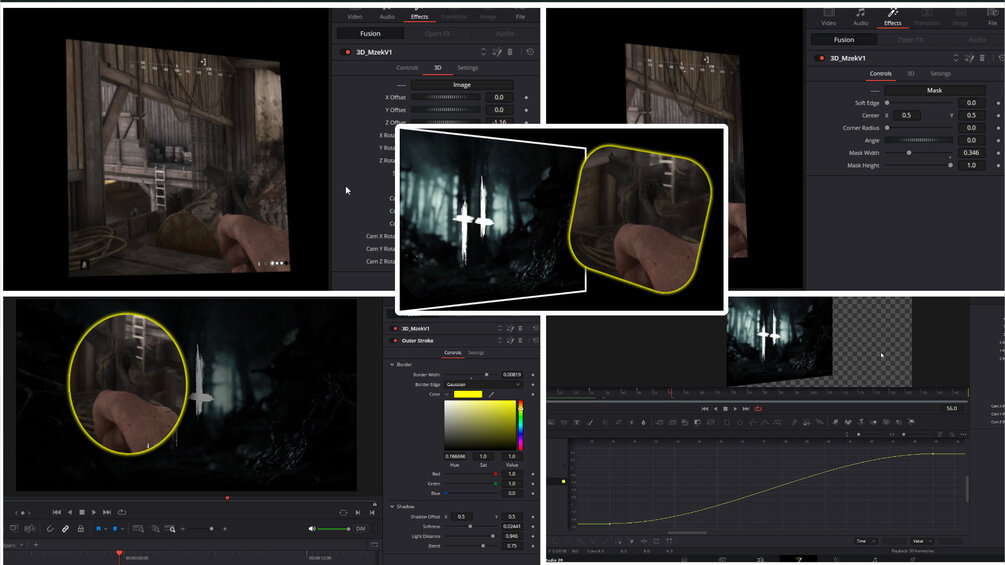Delete 3D_MzekV1 effect in top-left inspector
The image size is (1005, 565).
click(510, 52)
